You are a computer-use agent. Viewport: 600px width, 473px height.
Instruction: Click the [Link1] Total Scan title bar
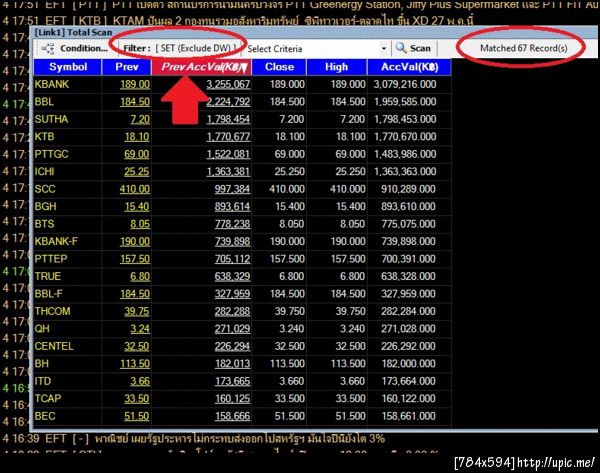[x=314, y=32]
